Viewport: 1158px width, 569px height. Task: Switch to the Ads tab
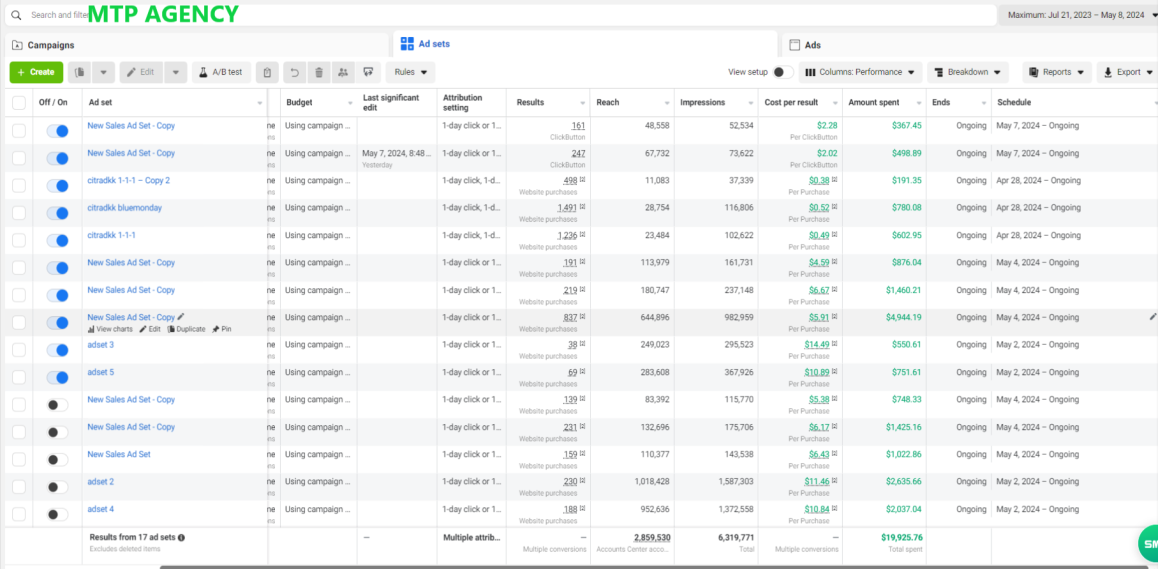click(x=970, y=45)
